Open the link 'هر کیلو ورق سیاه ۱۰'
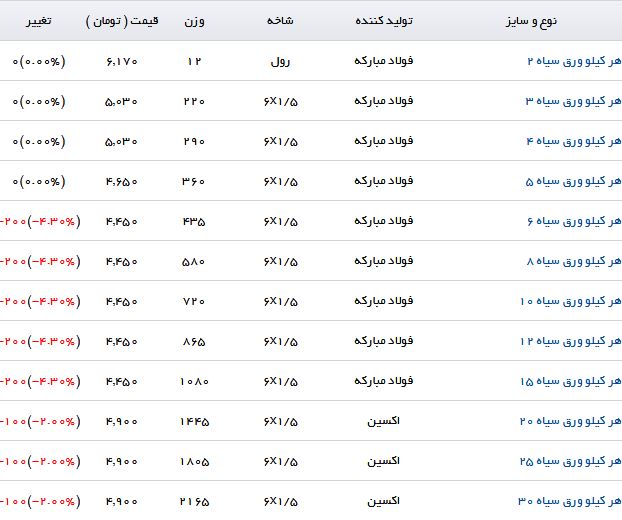 (571, 301)
